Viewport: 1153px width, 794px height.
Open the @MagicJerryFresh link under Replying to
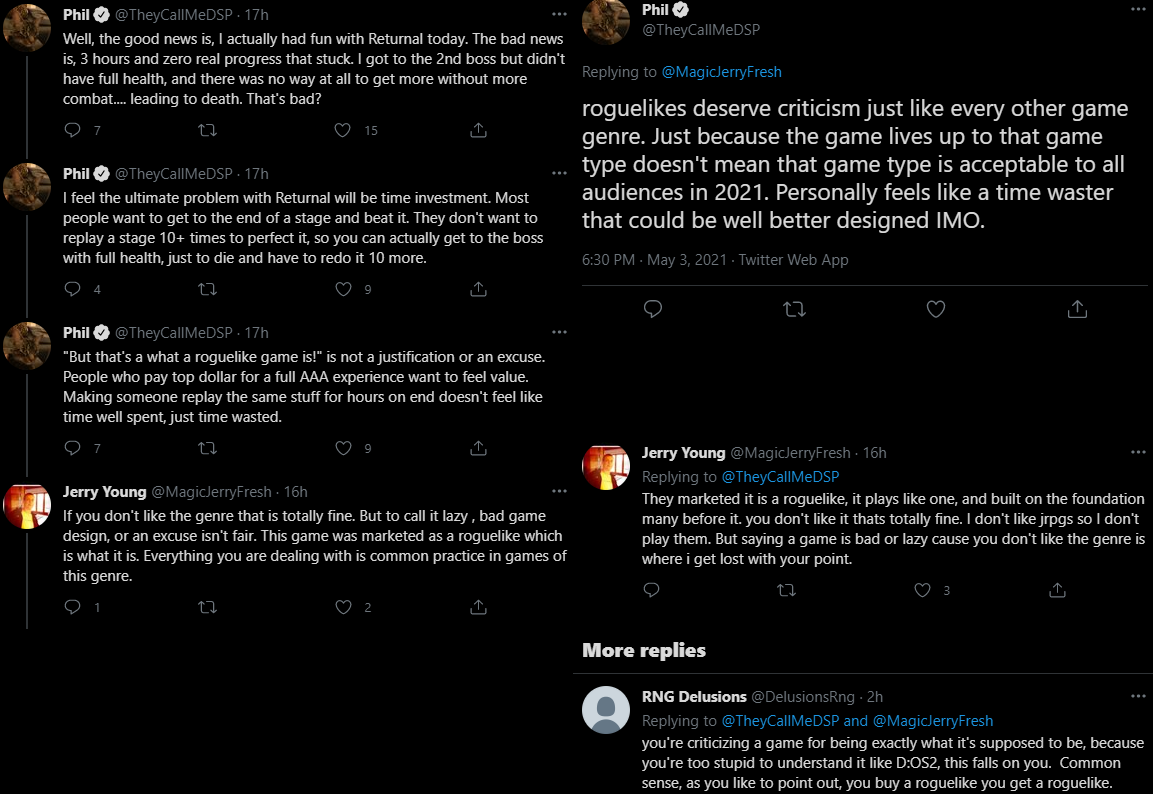721,72
